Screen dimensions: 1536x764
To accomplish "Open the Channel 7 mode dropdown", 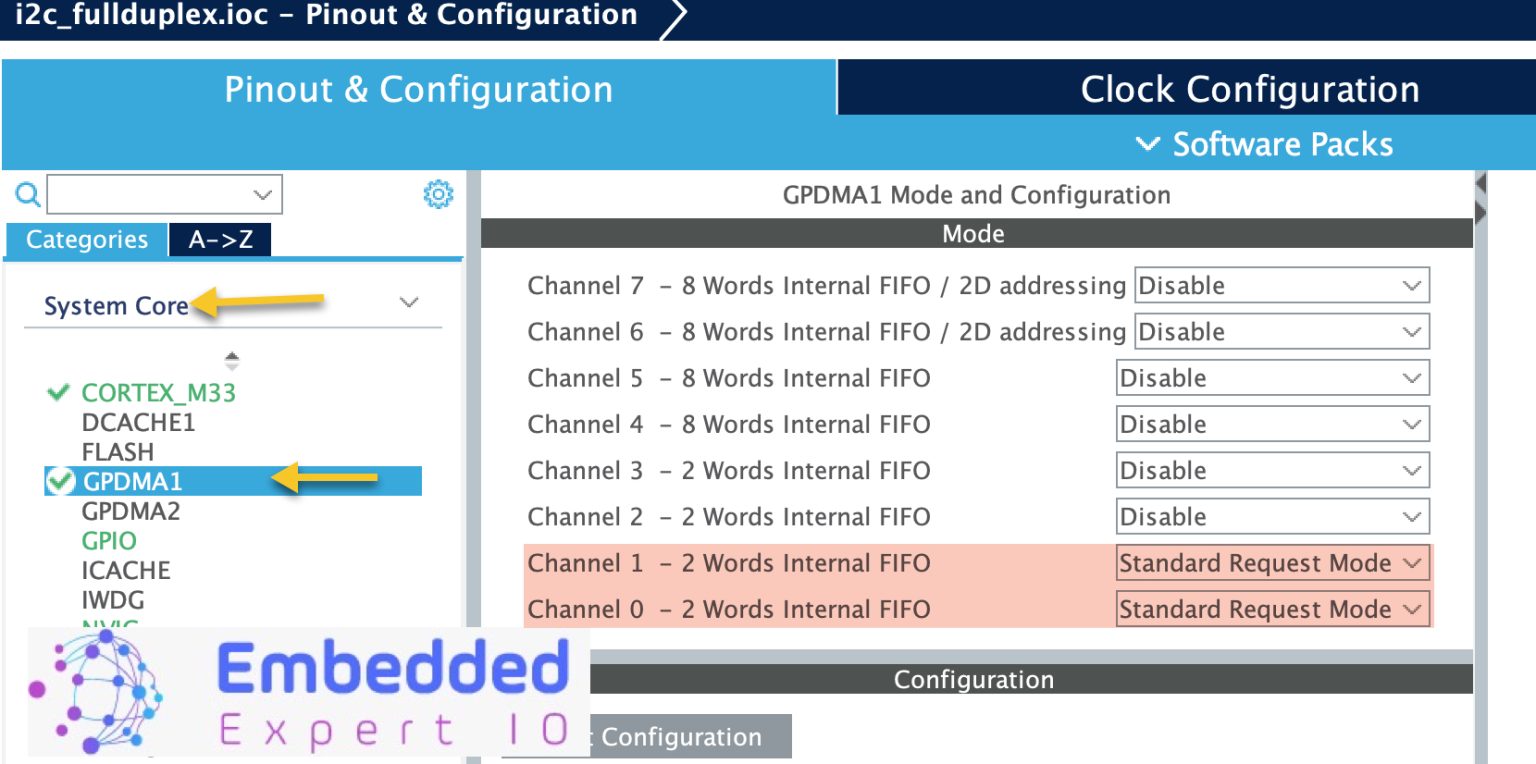I will (1282, 286).
